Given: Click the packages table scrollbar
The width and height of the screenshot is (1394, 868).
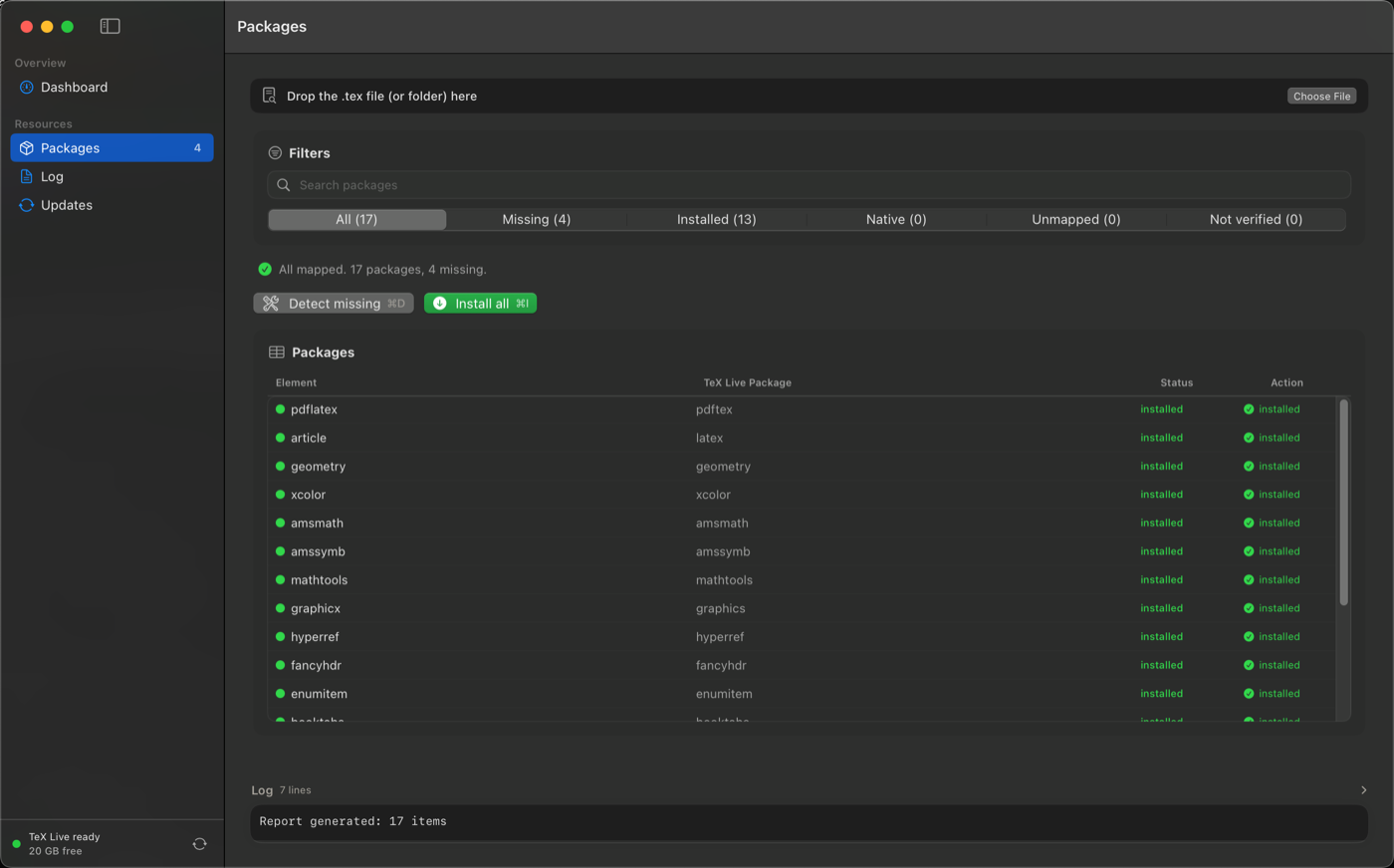Looking at the screenshot, I should (x=1343, y=502).
